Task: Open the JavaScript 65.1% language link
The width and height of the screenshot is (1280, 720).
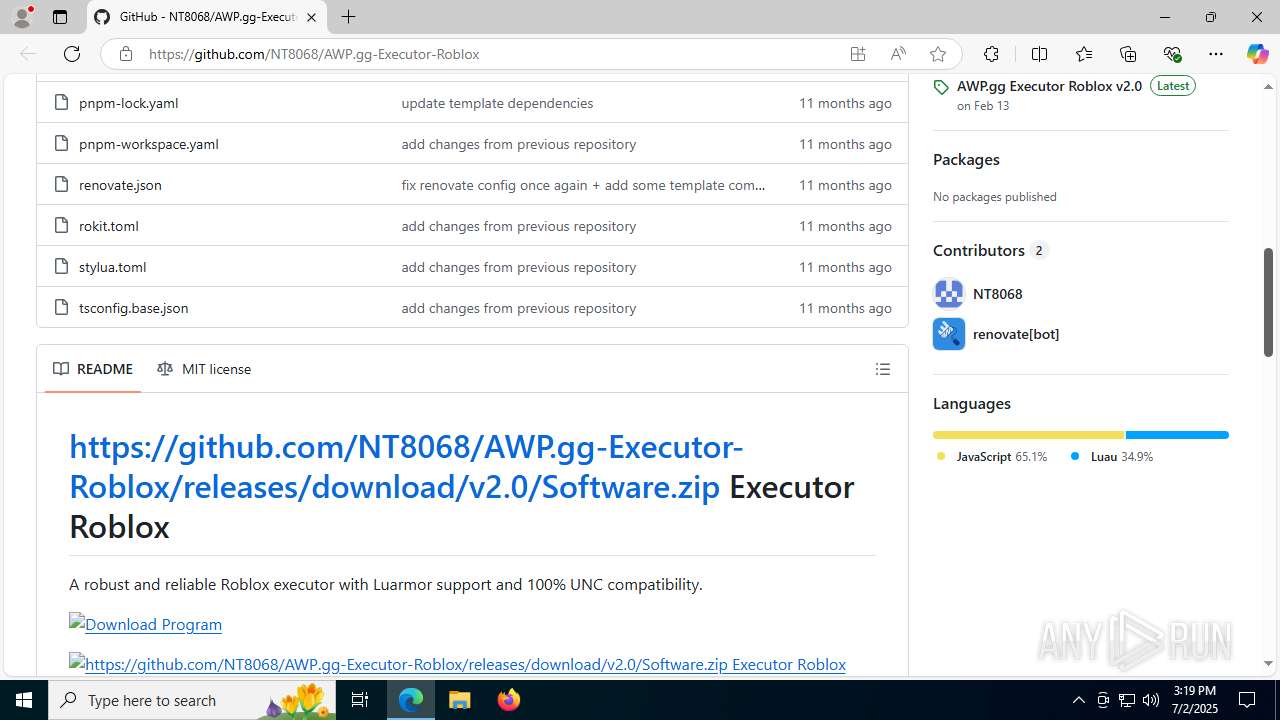Action: 992,457
